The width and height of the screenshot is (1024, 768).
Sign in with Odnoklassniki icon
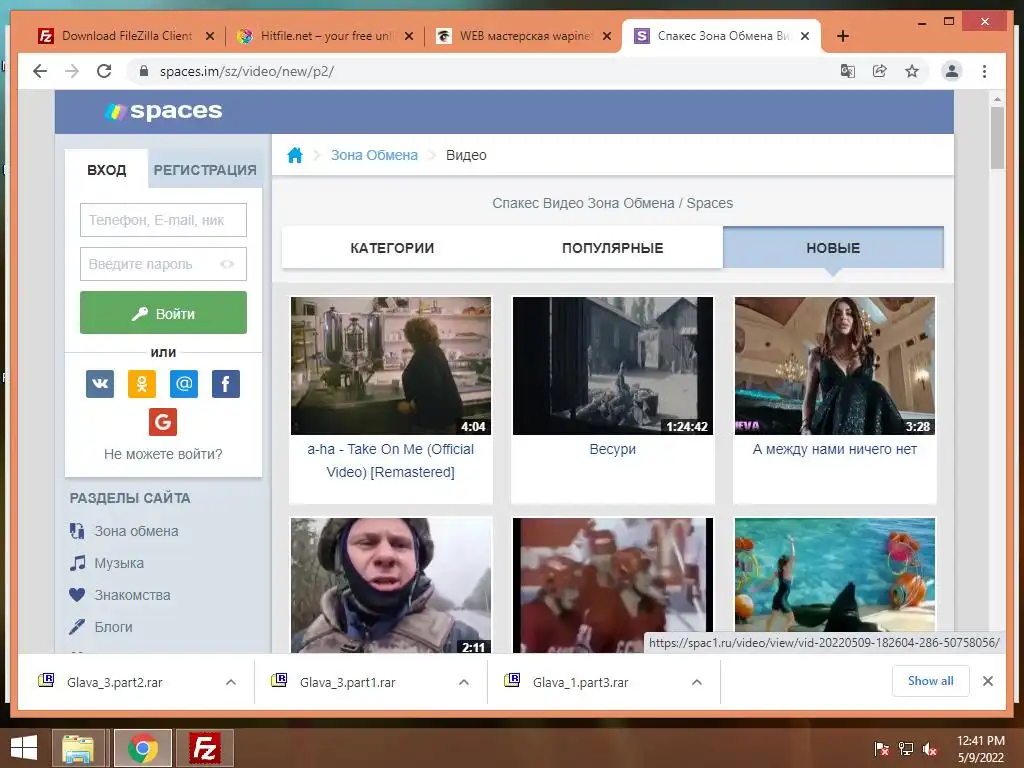coord(142,384)
